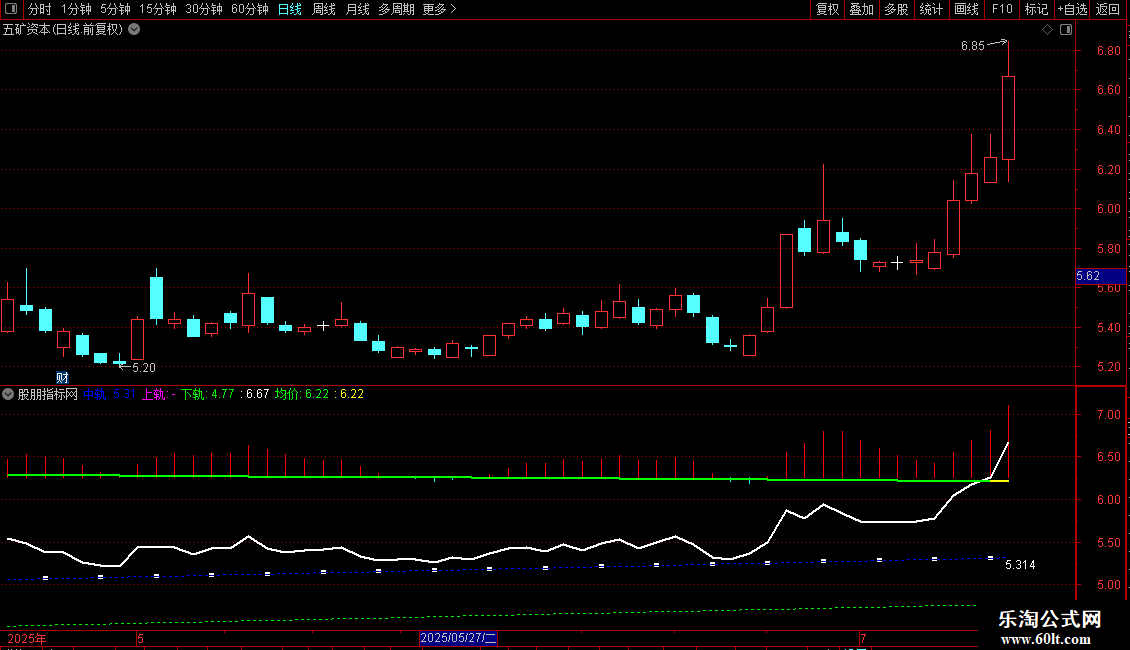Viewport: 1130px width, 650px height.
Task: Click the 6.85 high price label
Action: [972, 46]
